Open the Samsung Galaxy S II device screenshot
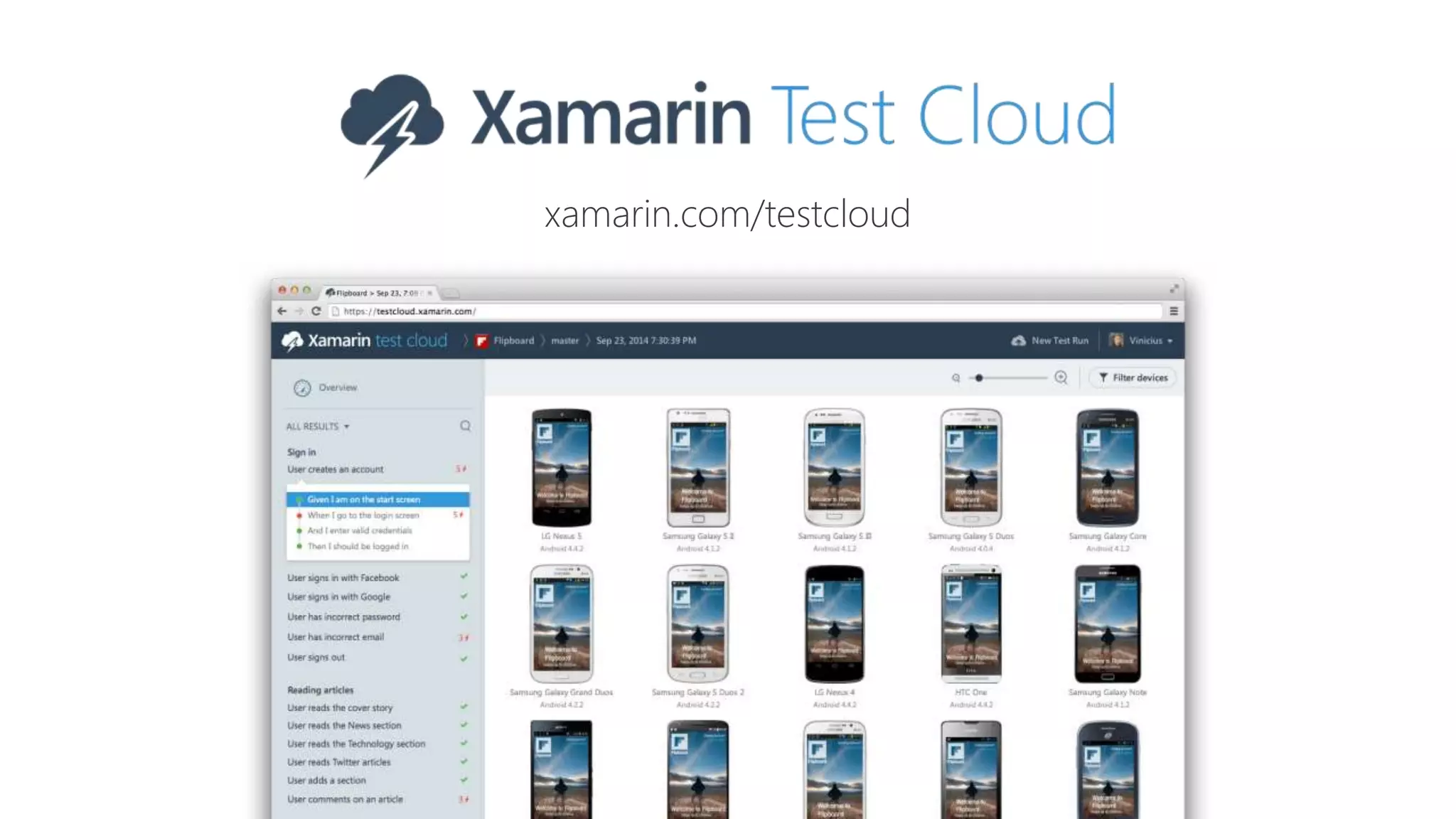The height and width of the screenshot is (819, 1456). (x=698, y=467)
